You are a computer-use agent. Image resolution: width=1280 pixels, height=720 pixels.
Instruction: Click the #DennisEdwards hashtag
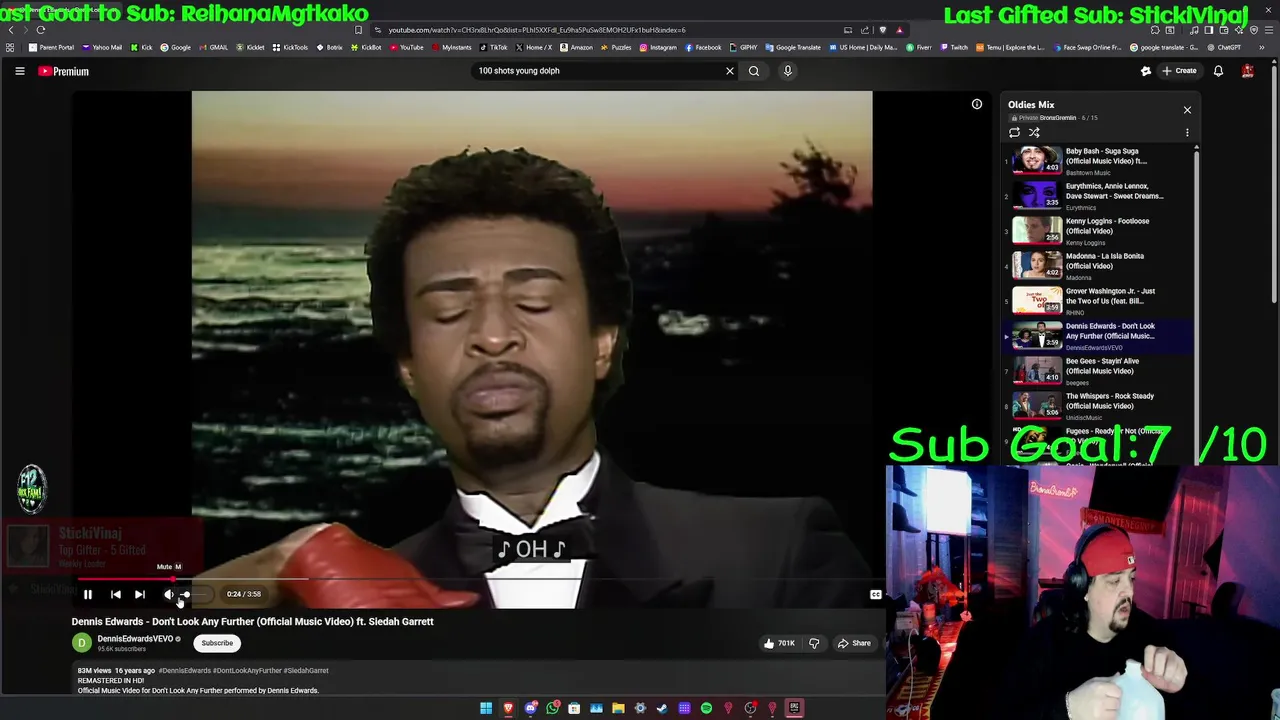[x=185, y=671]
